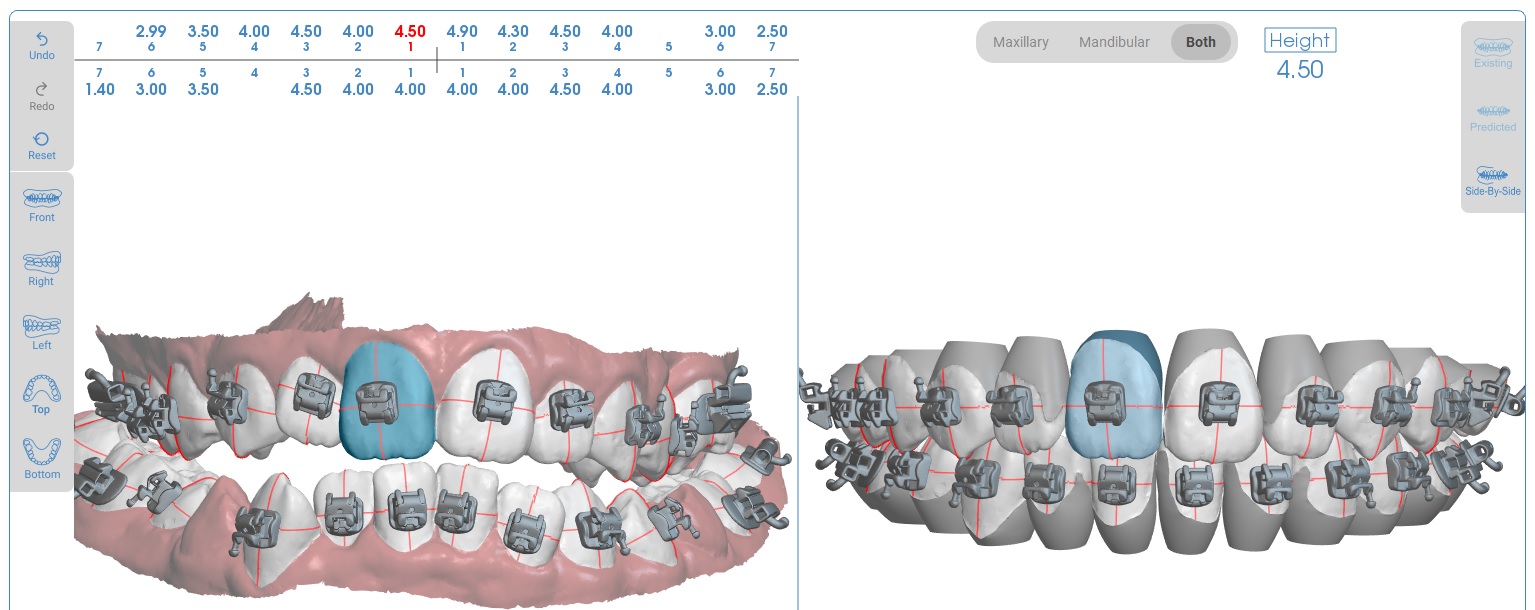
Task: Switch arch display to Maxillary
Action: [x=1020, y=42]
